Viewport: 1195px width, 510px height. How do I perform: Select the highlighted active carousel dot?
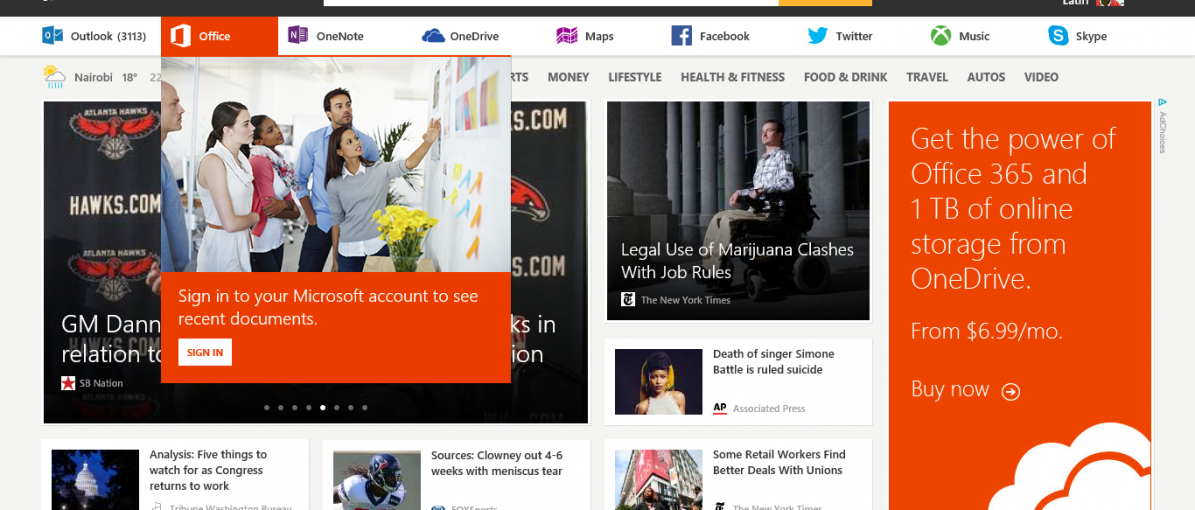click(322, 408)
